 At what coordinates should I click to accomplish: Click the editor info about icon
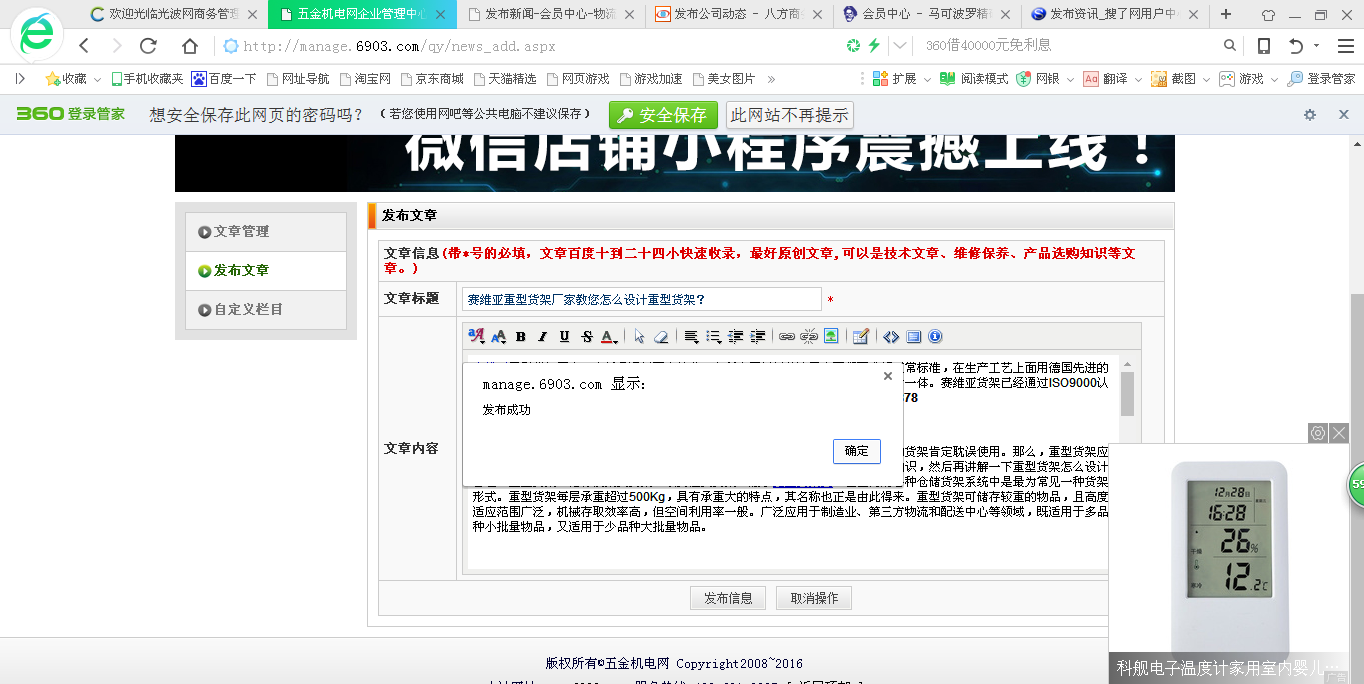(x=935, y=337)
